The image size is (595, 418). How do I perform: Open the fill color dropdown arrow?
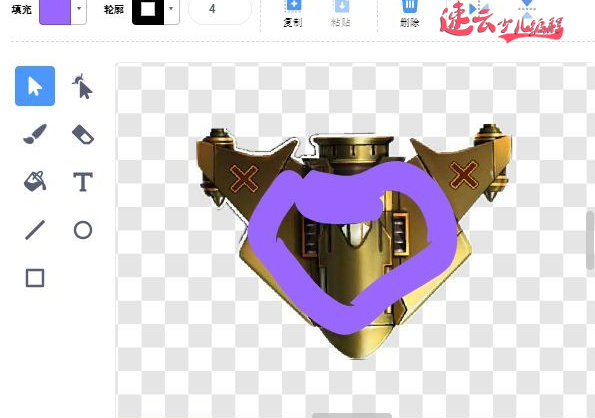[x=79, y=9]
